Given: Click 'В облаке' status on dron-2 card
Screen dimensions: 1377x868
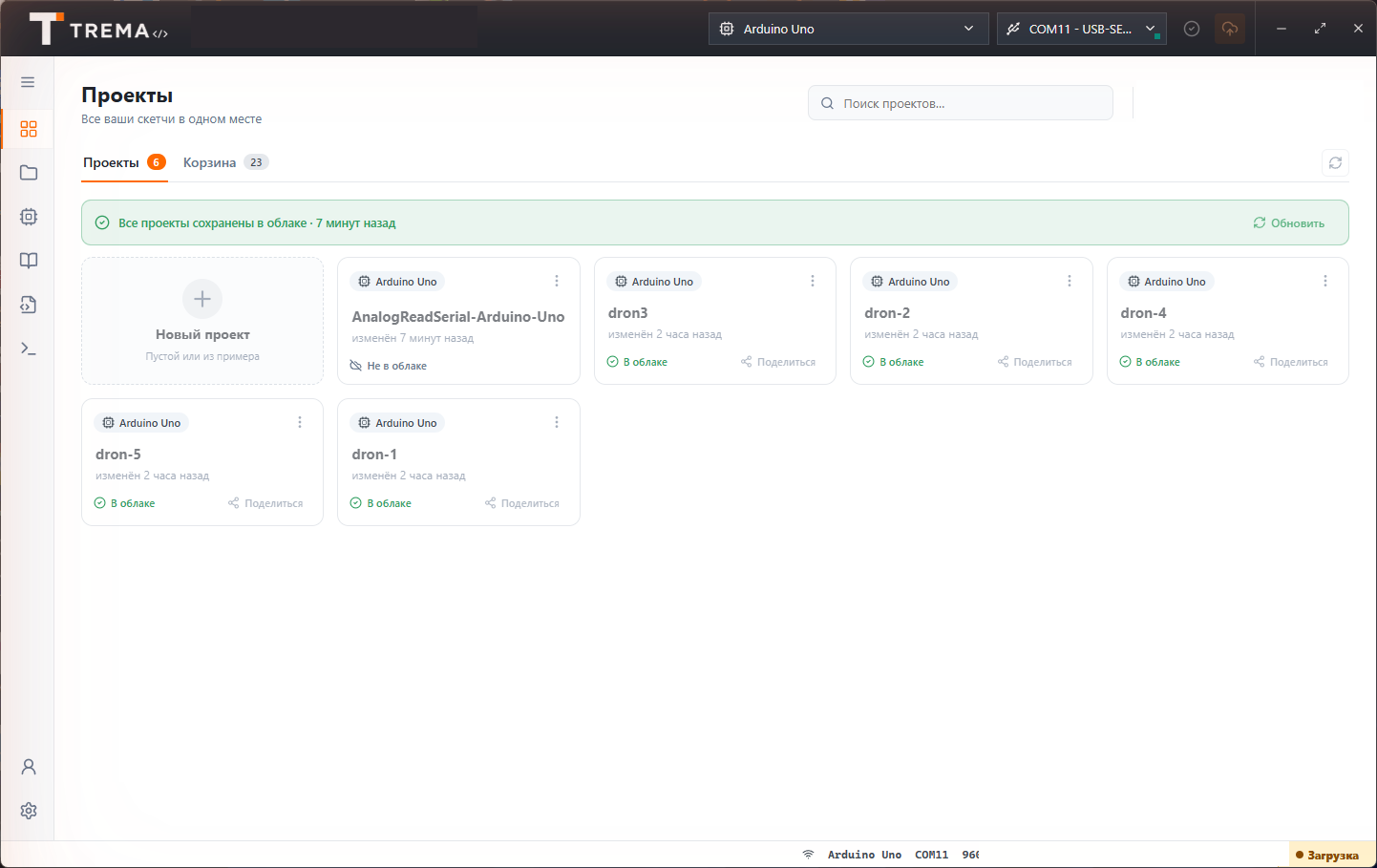Looking at the screenshot, I should pos(894,362).
